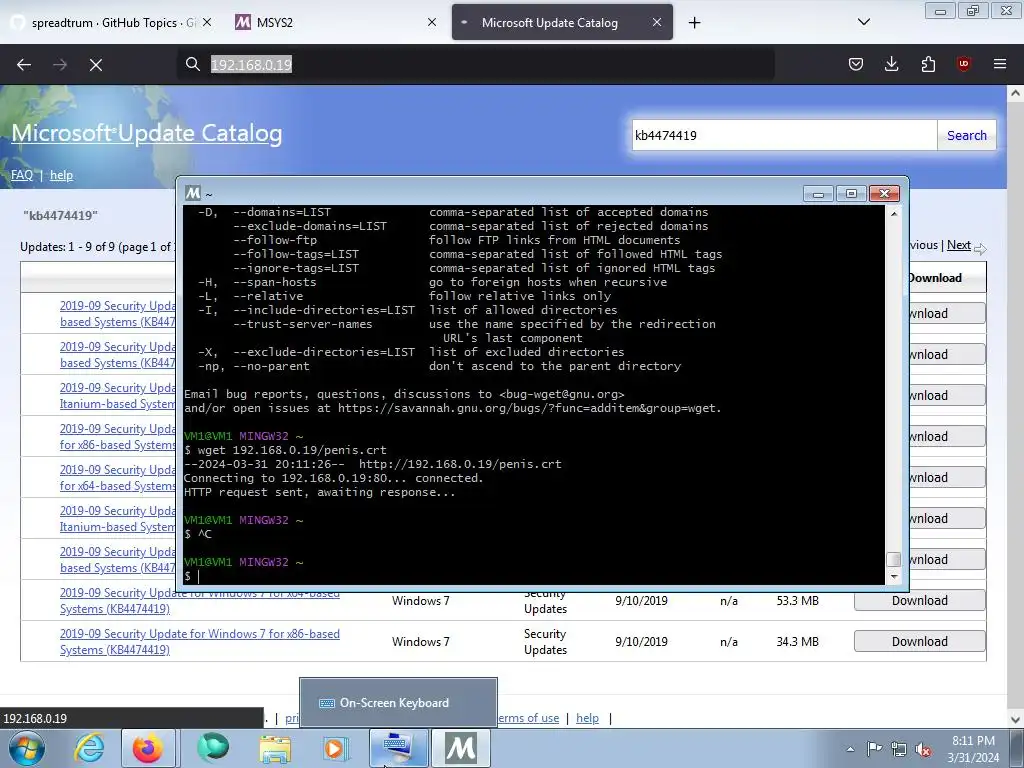This screenshot has width=1024, height=768.
Task: Switch to the MSYS2 taskbar button
Action: [x=461, y=748]
